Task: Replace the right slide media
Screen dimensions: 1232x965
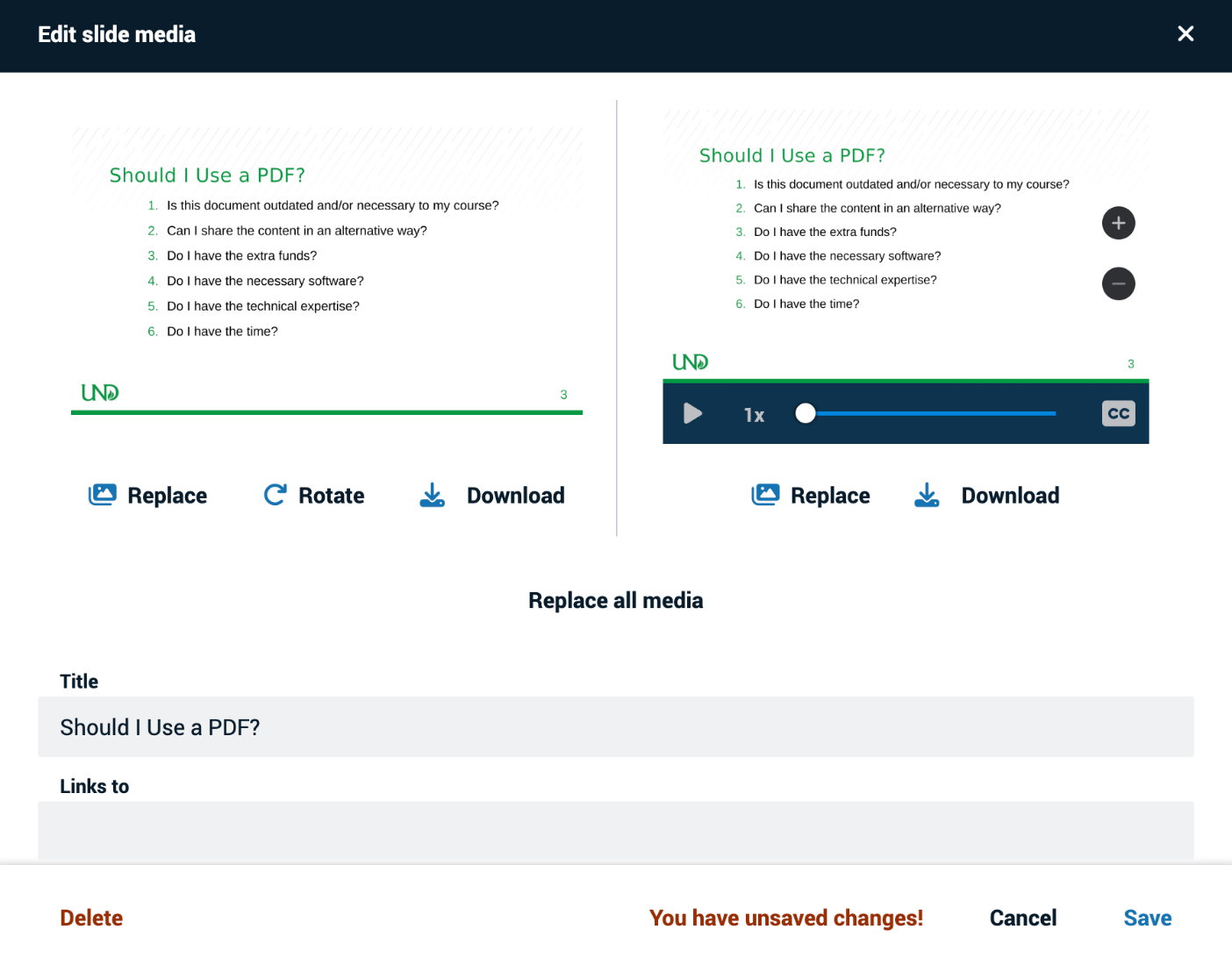Action: pyautogui.click(x=810, y=495)
